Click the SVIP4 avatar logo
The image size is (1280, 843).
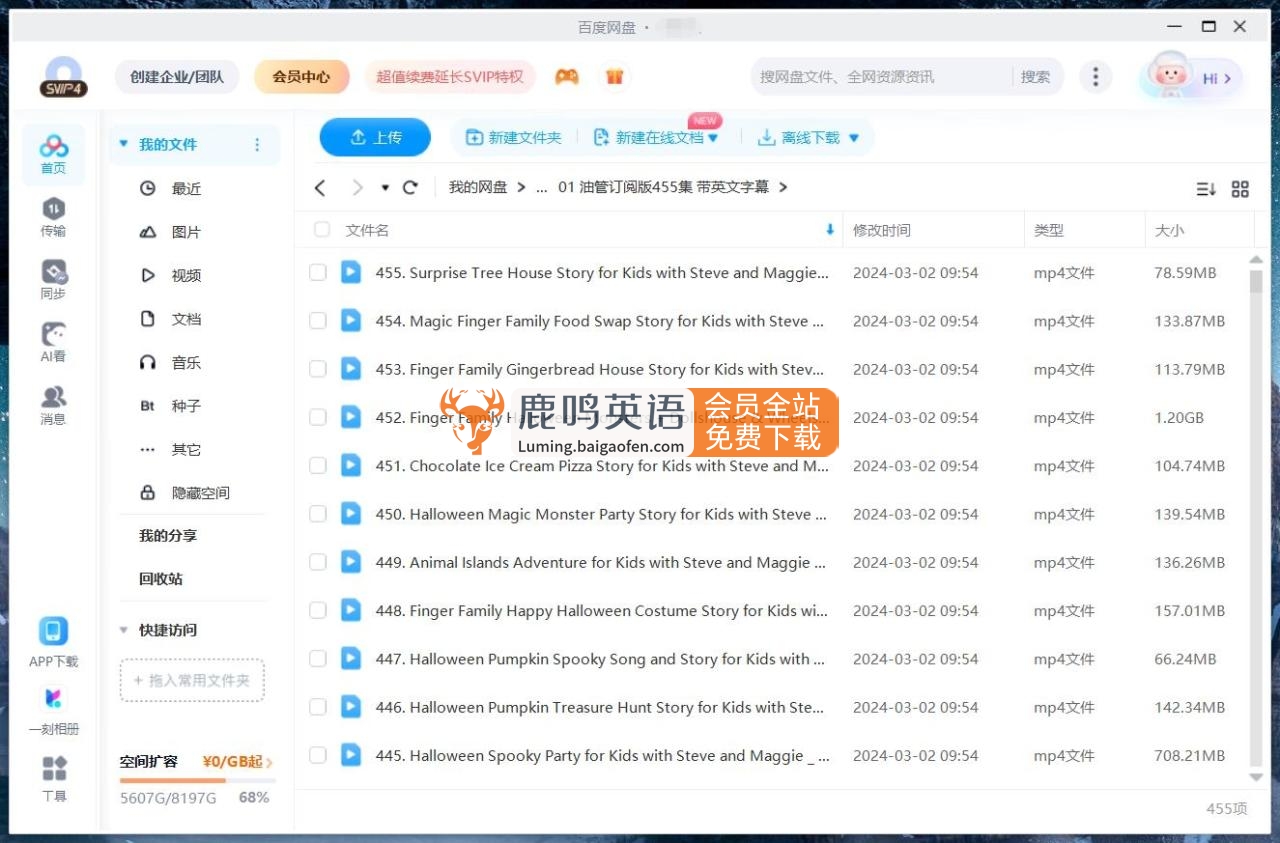[63, 78]
